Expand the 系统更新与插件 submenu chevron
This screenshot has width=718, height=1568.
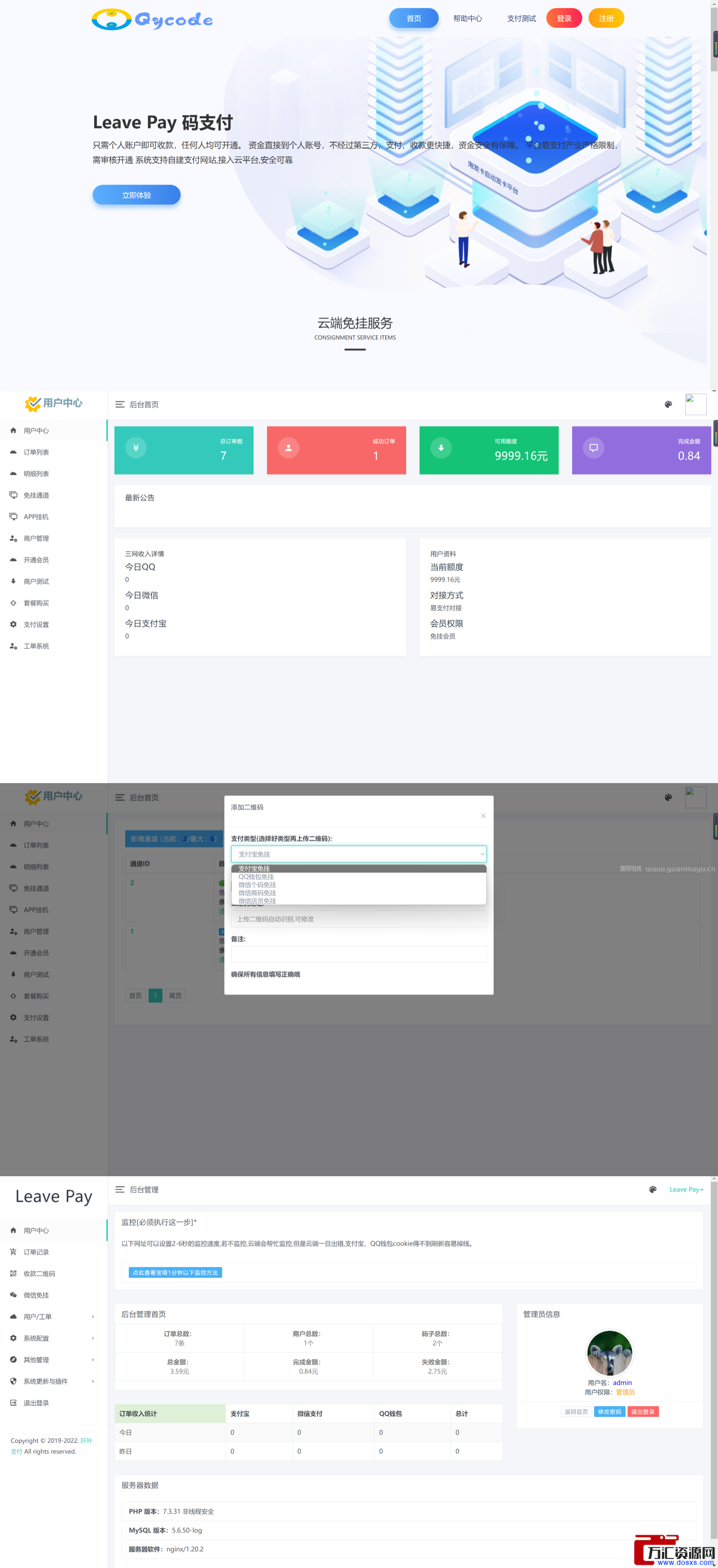[93, 1381]
